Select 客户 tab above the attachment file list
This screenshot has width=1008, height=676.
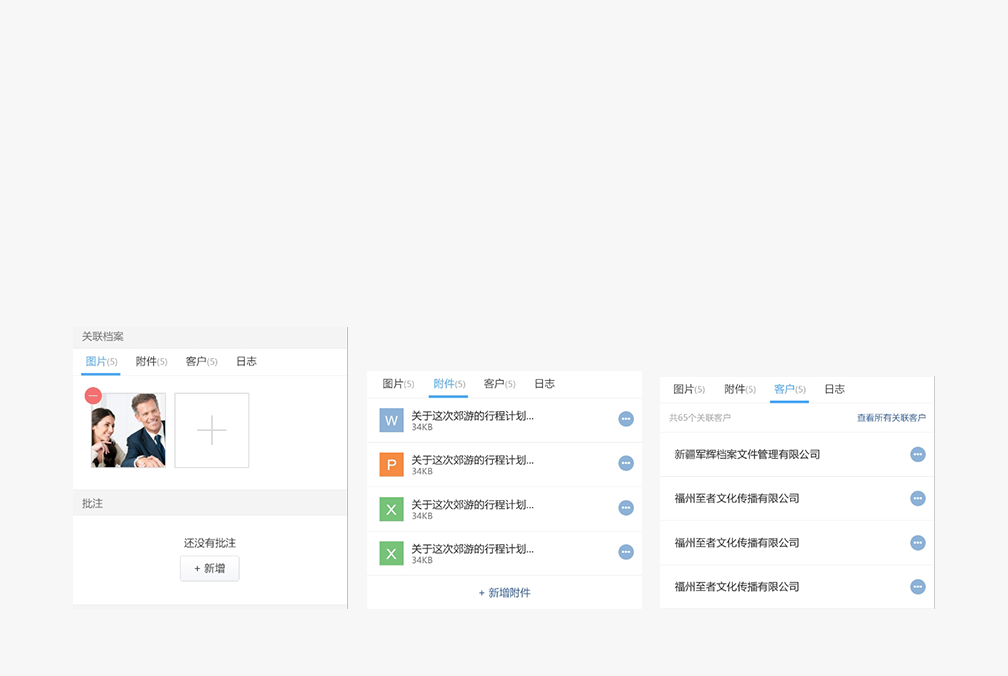pyautogui.click(x=499, y=384)
